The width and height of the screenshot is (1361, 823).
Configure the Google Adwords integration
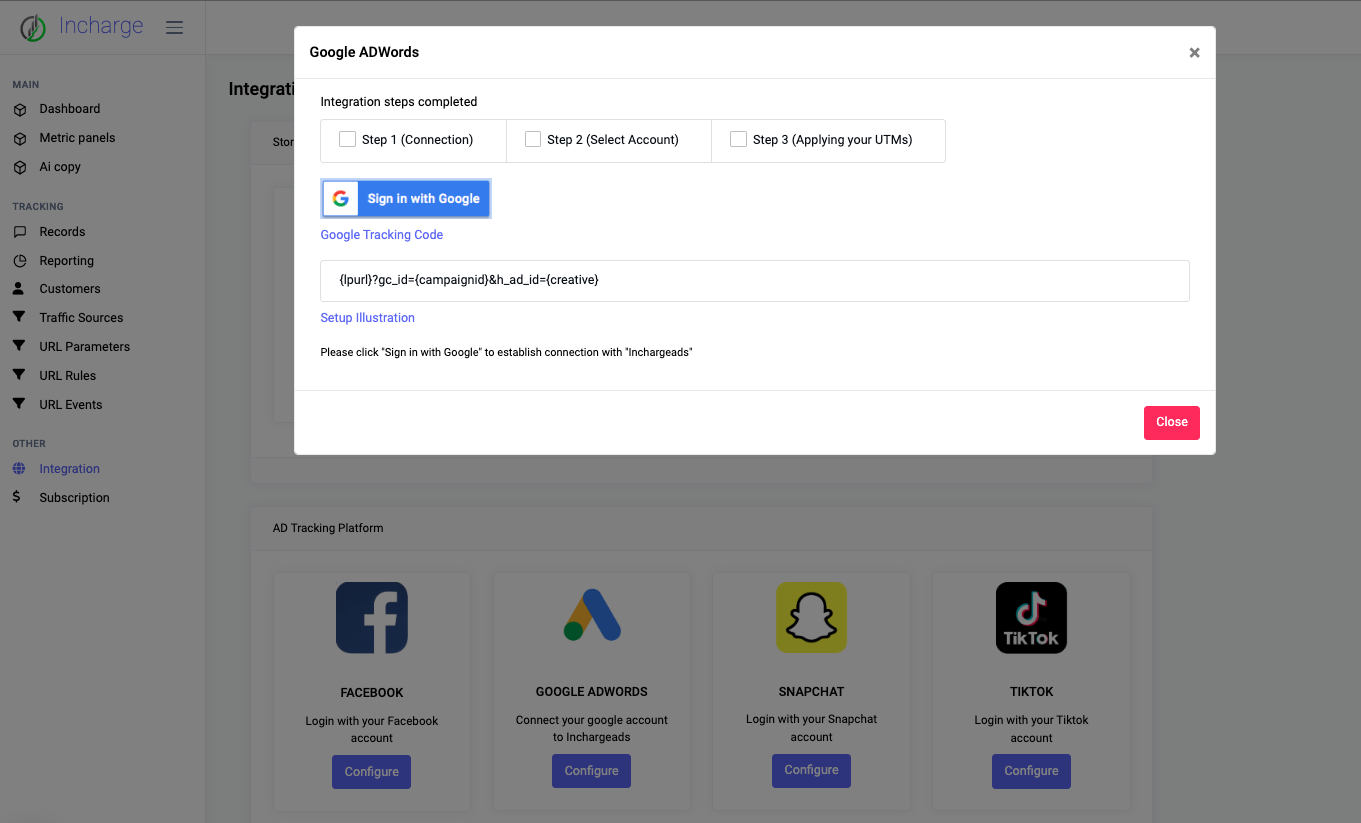pyautogui.click(x=592, y=771)
